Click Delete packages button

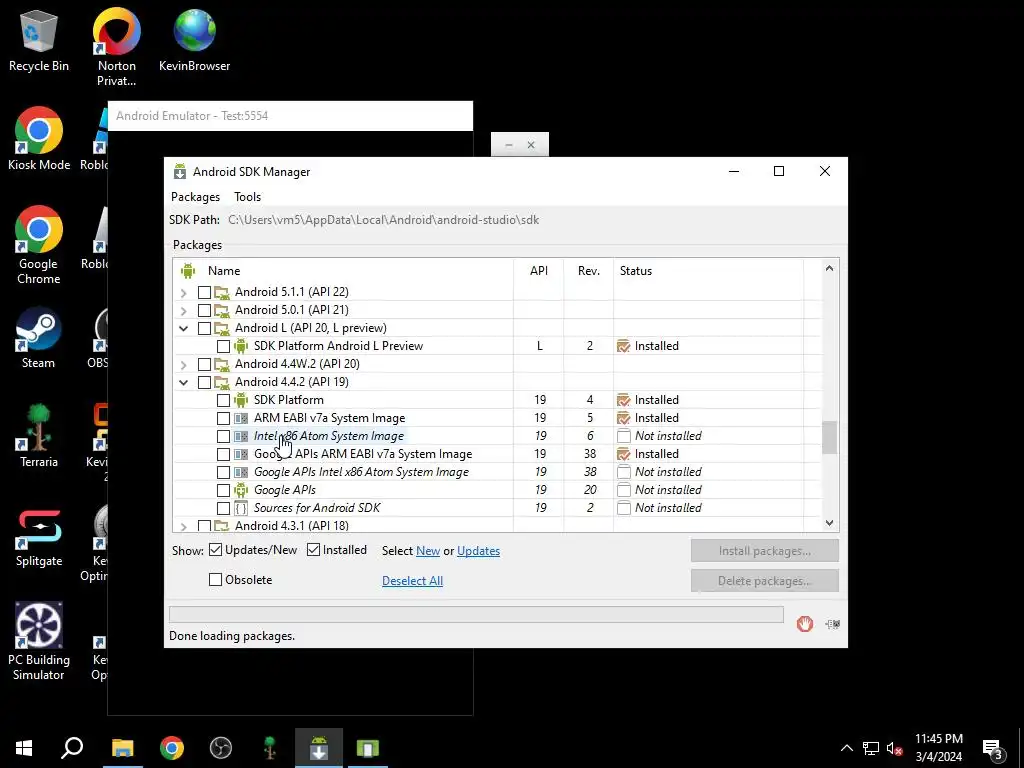pos(765,581)
